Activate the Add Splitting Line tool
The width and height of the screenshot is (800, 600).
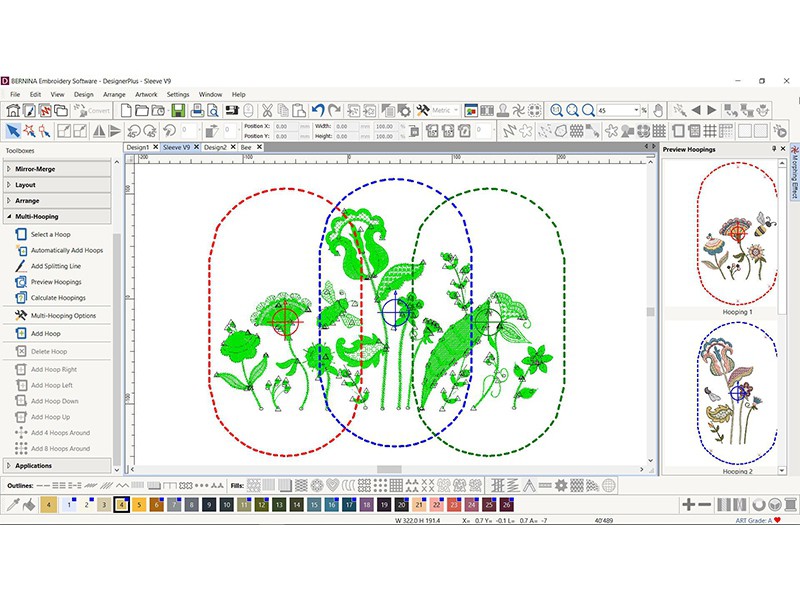(55, 266)
